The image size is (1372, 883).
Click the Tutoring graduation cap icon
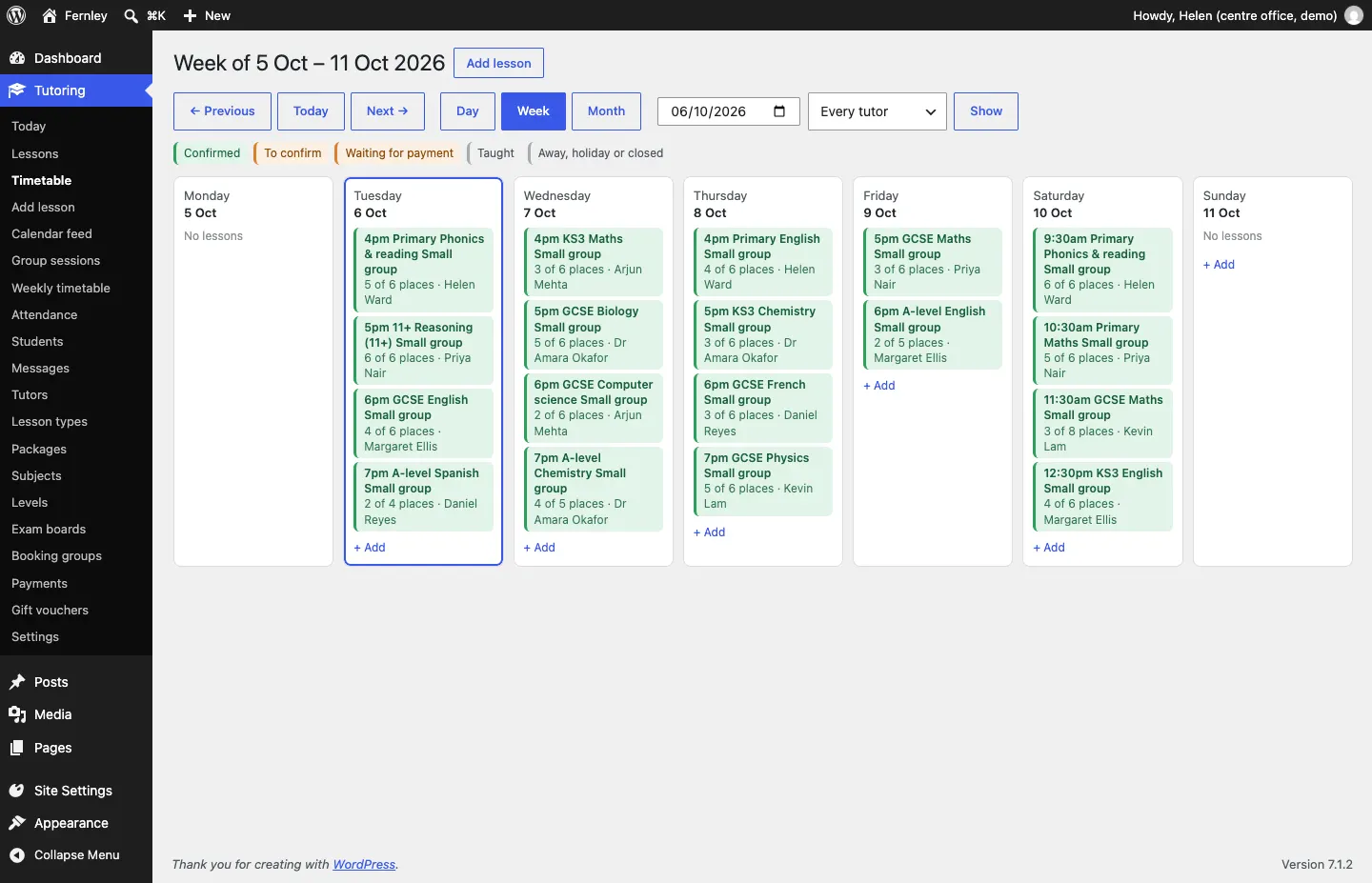pyautogui.click(x=17, y=90)
